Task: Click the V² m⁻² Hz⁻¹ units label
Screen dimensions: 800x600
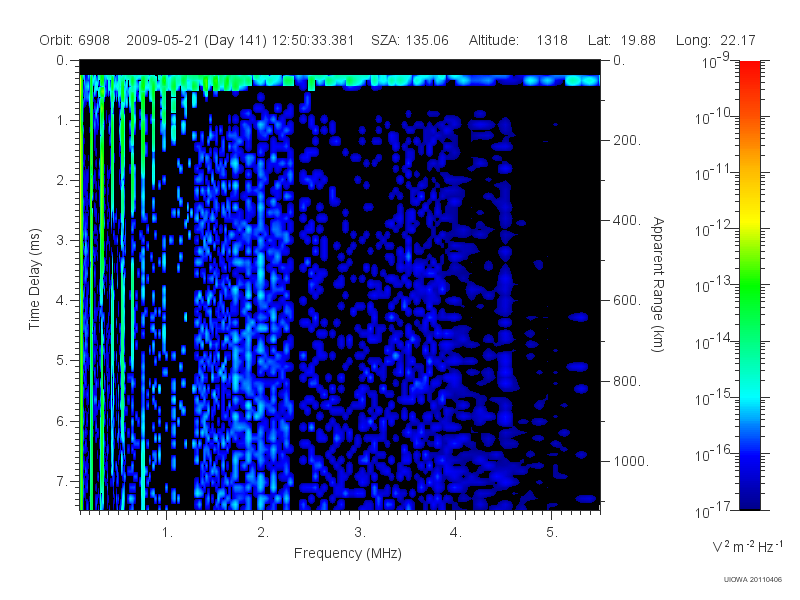Action: (747, 546)
